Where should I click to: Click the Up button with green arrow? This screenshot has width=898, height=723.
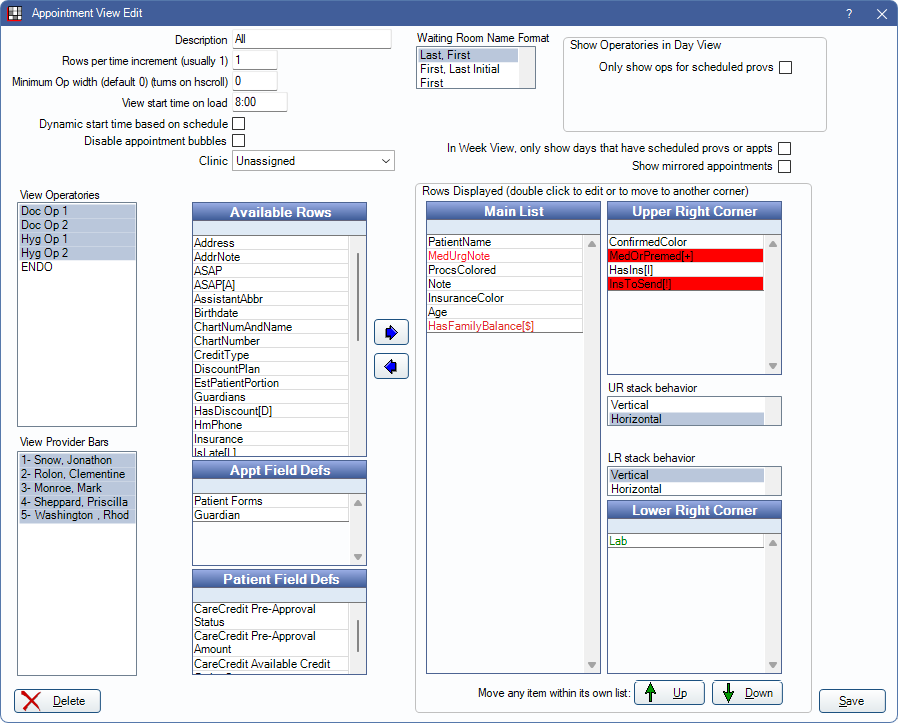point(669,693)
